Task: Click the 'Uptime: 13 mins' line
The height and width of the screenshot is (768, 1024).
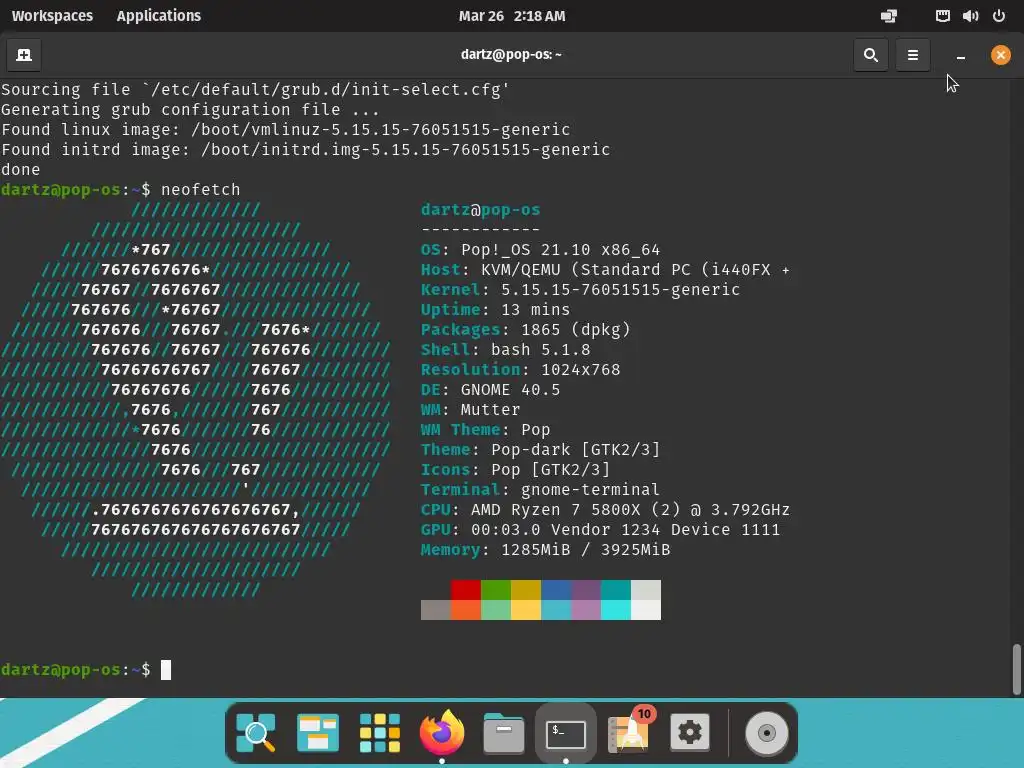Action: click(495, 310)
